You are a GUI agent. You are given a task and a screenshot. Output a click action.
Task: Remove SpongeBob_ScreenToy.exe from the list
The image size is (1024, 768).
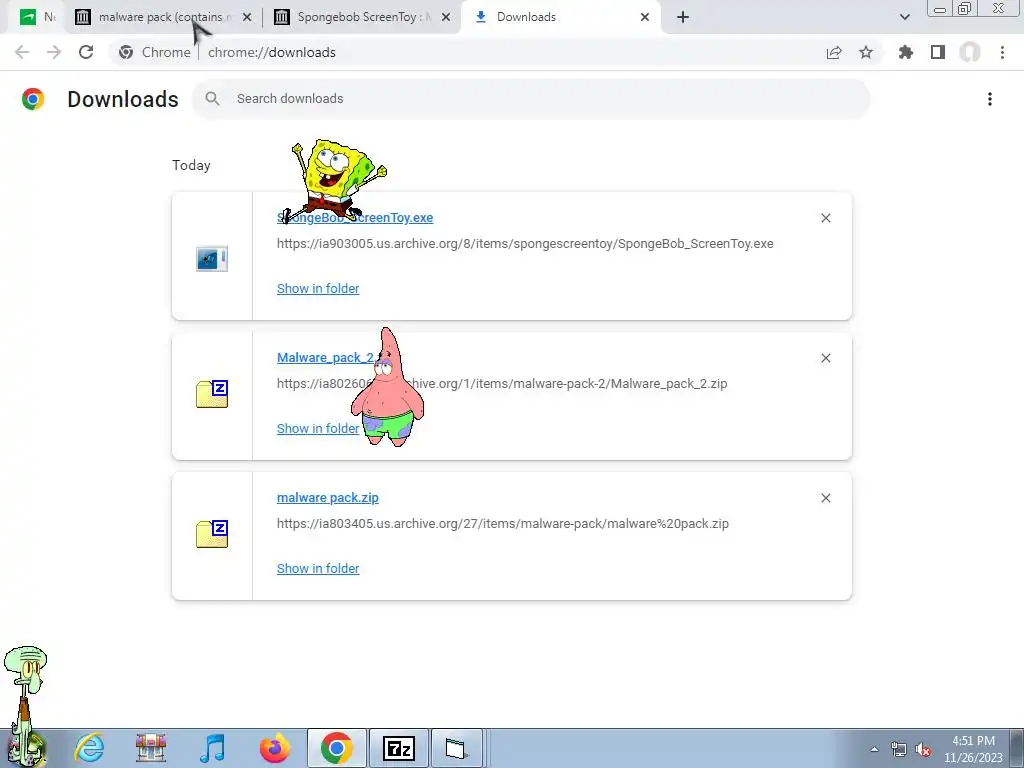pyautogui.click(x=826, y=218)
